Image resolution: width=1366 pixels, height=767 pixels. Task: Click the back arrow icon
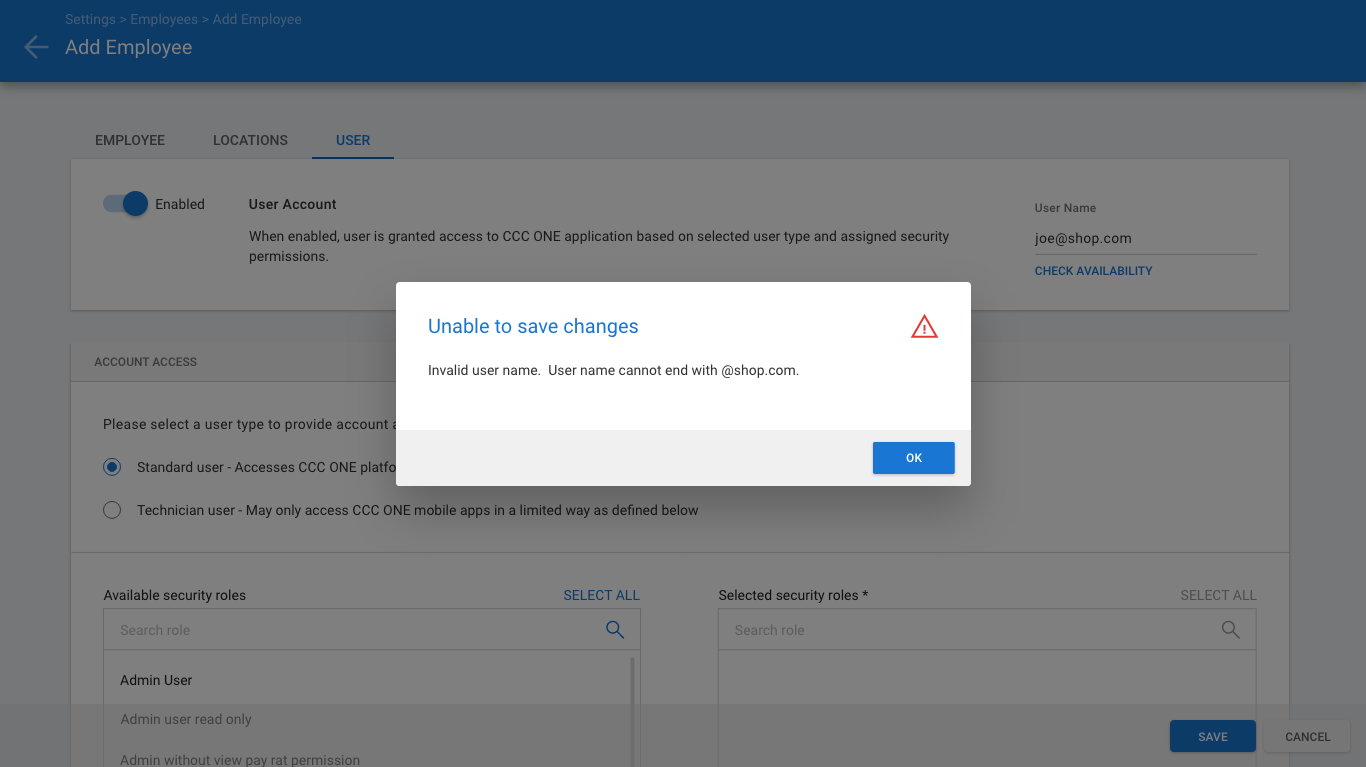point(36,47)
